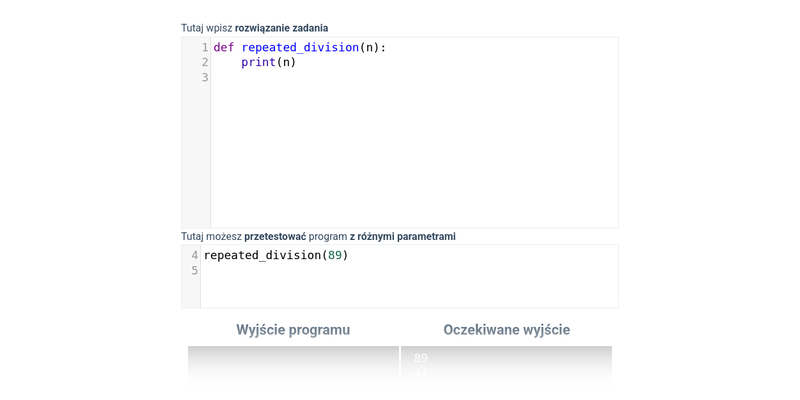Screen dimensions: 800x400
Task: Click the 'Tutaj wpisz rozwiązanie zadania' label
Action: tap(254, 28)
